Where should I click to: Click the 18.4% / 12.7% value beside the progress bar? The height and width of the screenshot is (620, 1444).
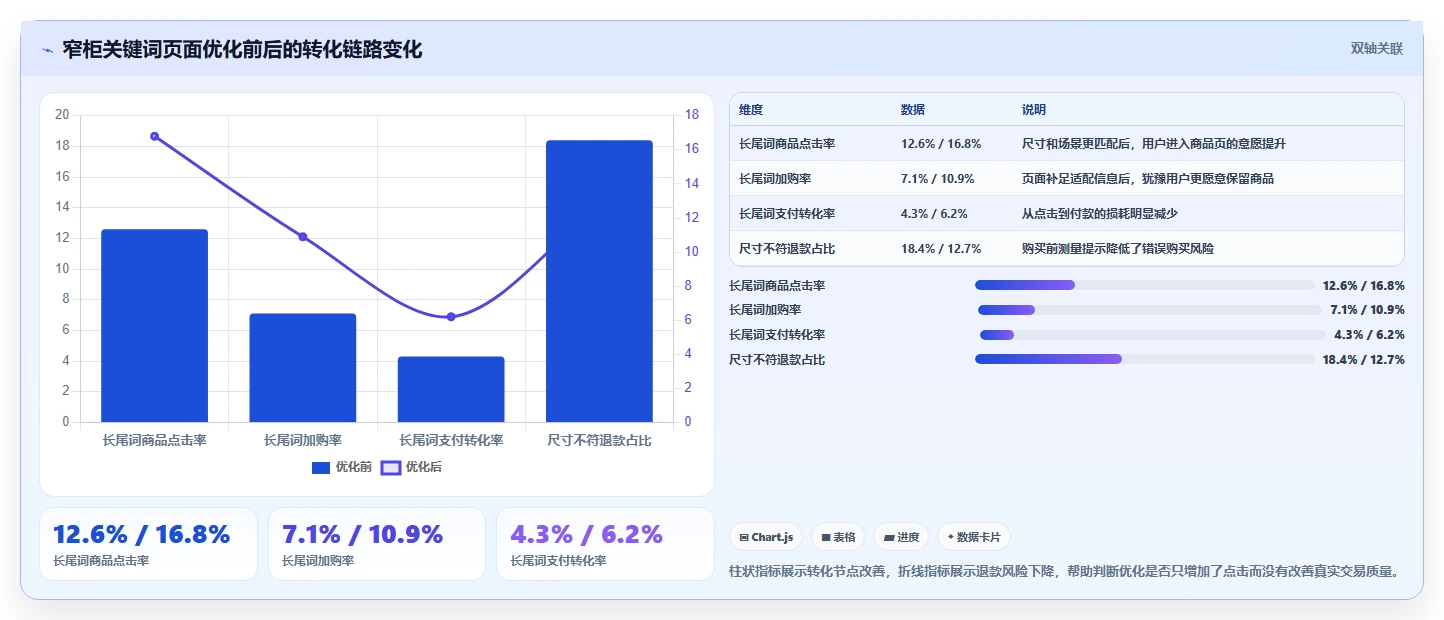tap(1364, 360)
